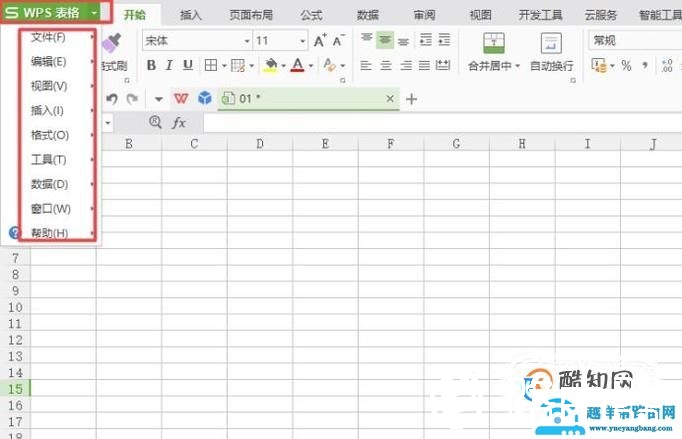
Task: Click the currency format icon
Action: point(599,66)
